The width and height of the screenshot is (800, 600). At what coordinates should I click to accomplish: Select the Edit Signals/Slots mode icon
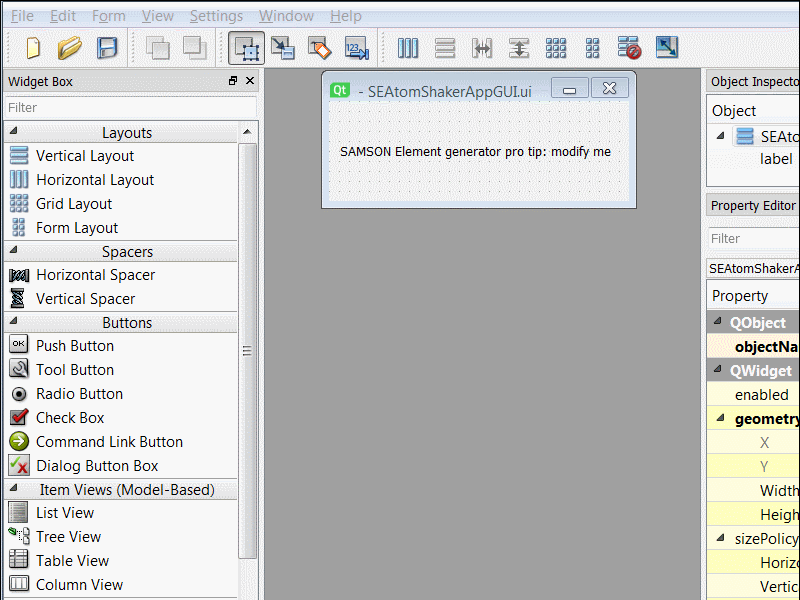click(284, 47)
